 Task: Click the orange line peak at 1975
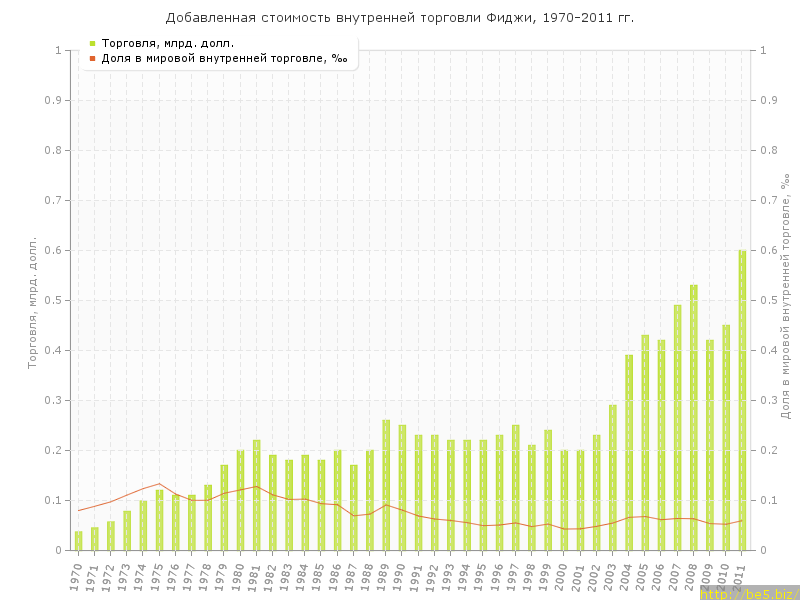159,484
